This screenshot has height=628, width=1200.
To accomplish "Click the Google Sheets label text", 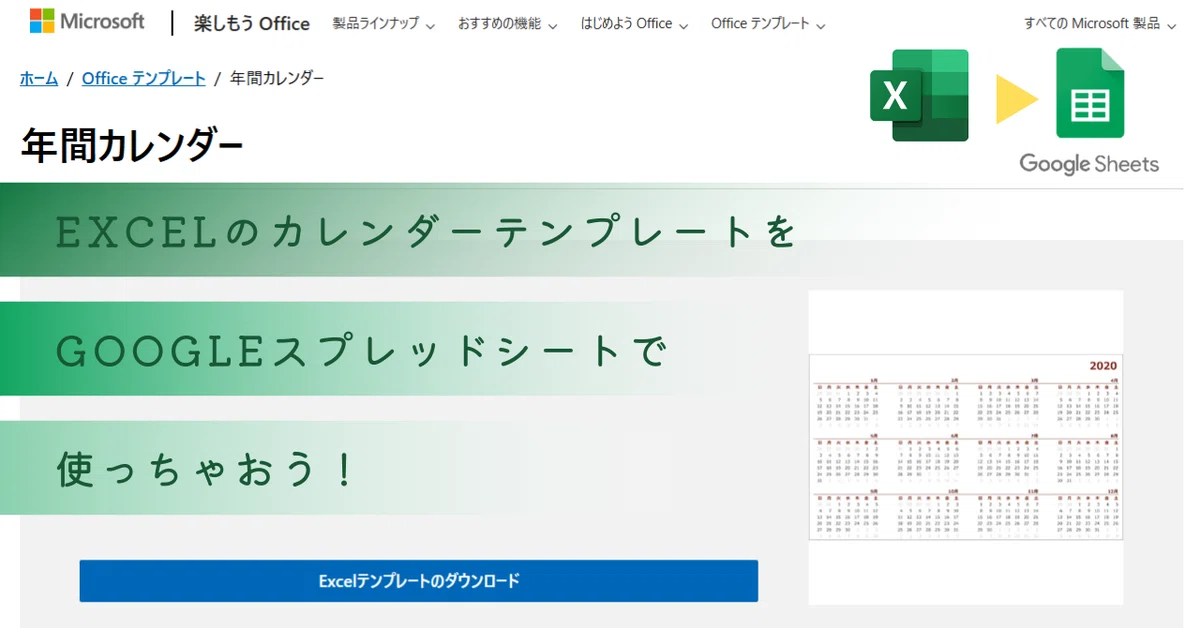I will [1089, 164].
